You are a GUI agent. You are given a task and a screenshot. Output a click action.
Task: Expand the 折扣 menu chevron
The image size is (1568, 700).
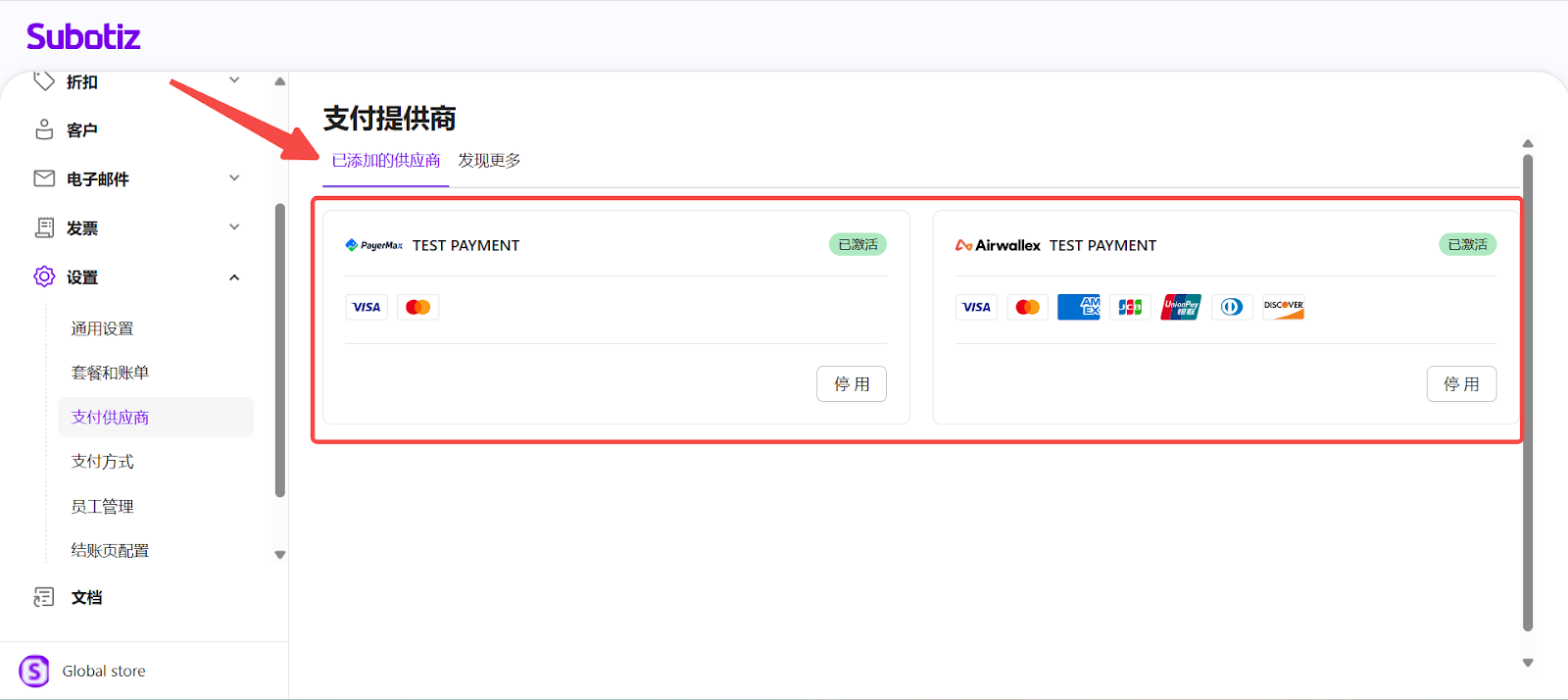coord(234,80)
